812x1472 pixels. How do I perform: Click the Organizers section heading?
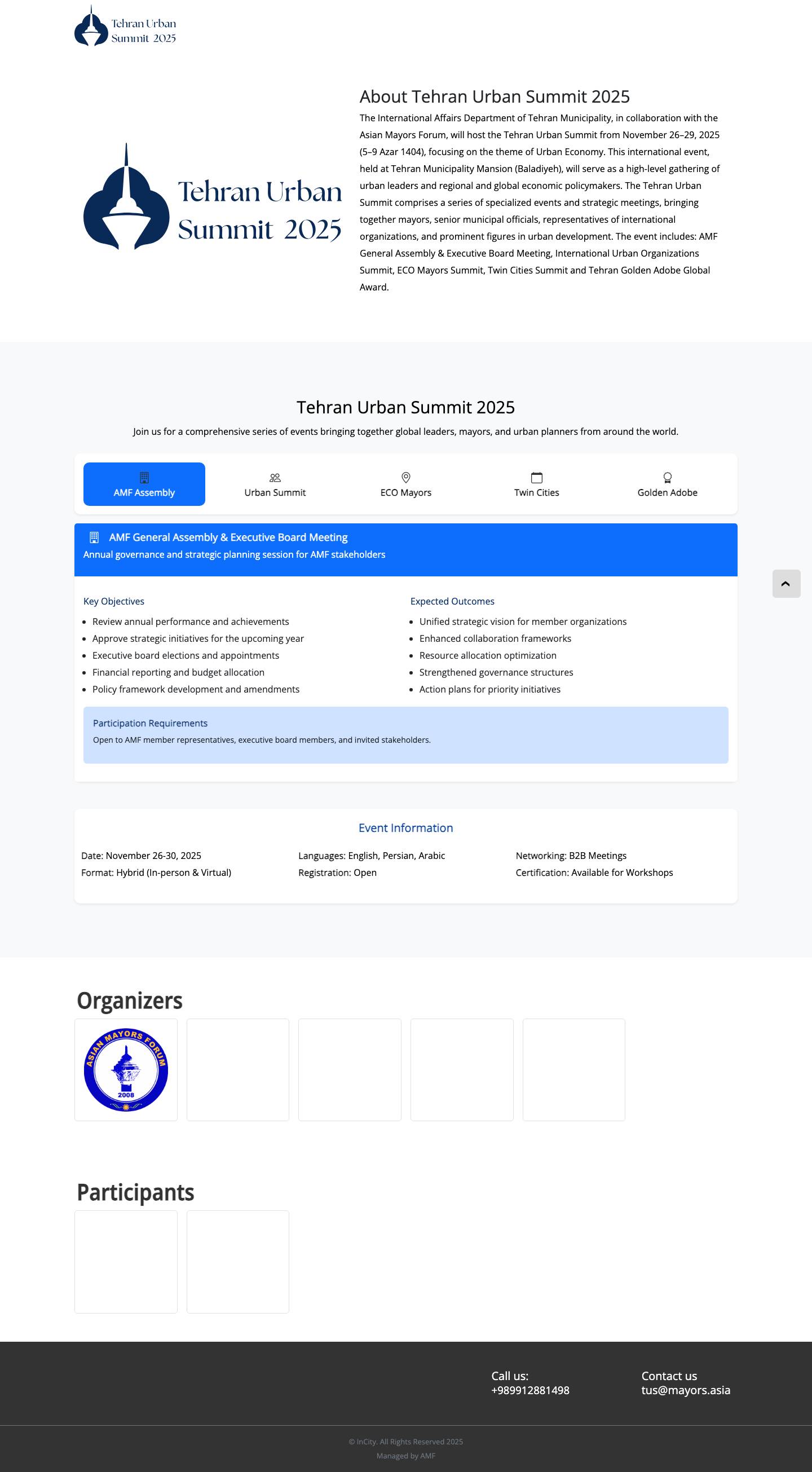coord(130,1001)
